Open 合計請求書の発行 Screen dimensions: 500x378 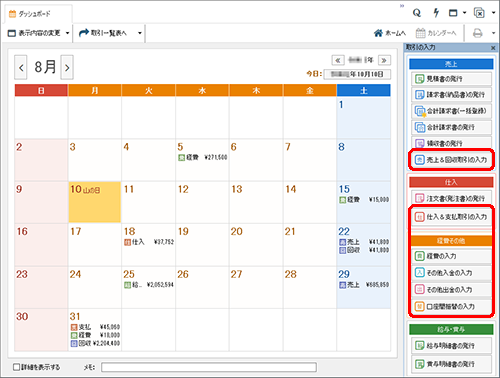click(x=451, y=127)
